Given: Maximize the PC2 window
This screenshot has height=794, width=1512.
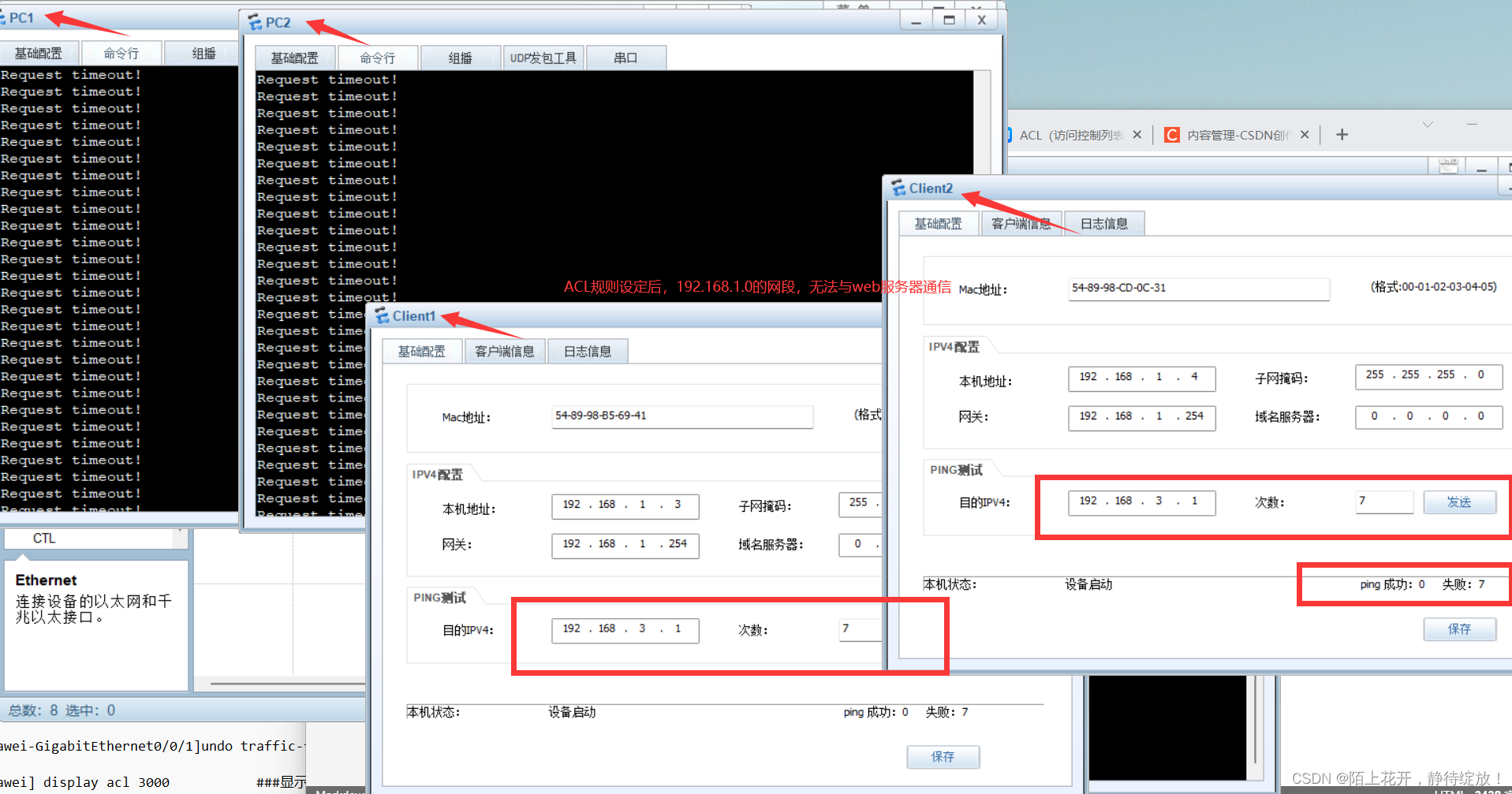Looking at the screenshot, I should point(950,21).
